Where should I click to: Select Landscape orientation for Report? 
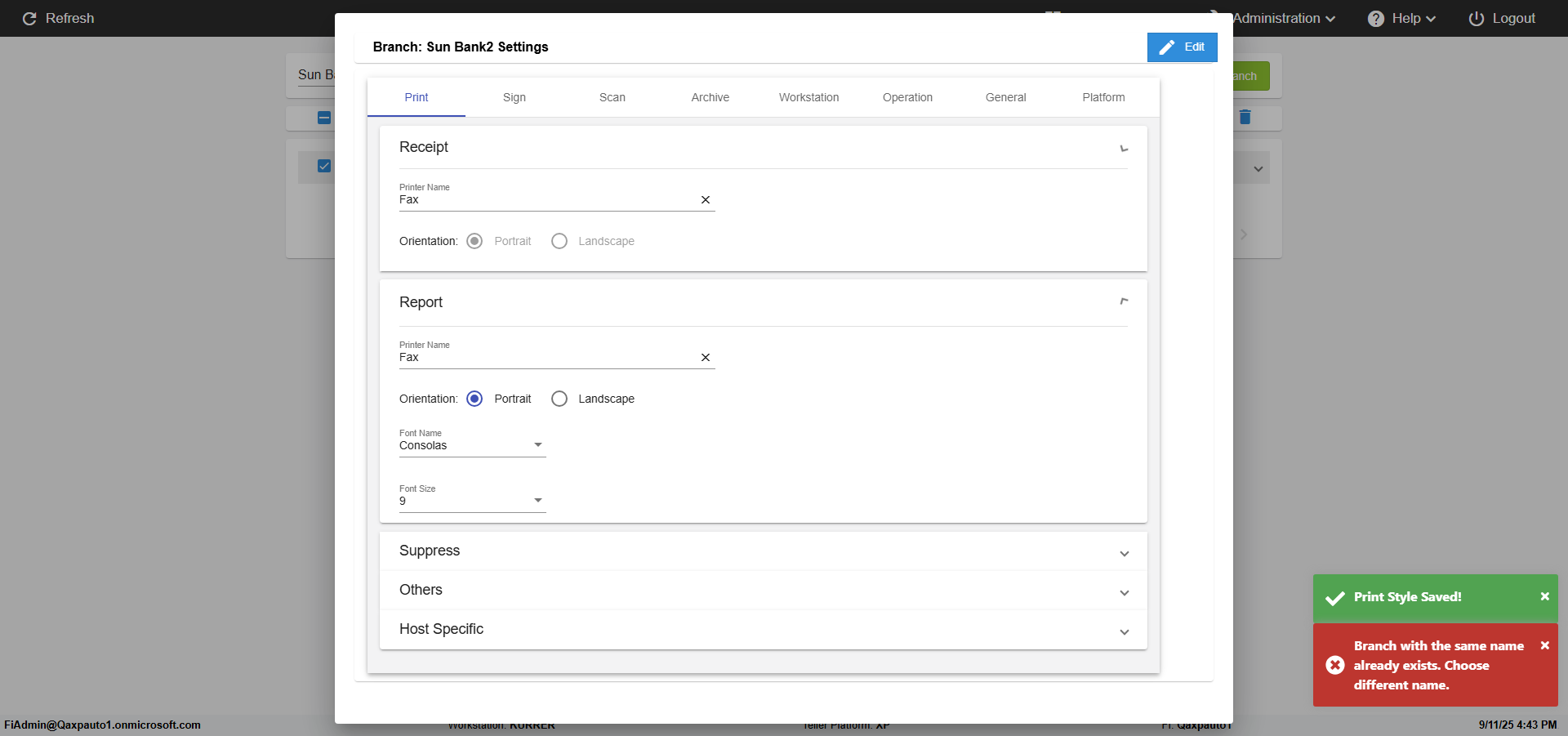(559, 399)
